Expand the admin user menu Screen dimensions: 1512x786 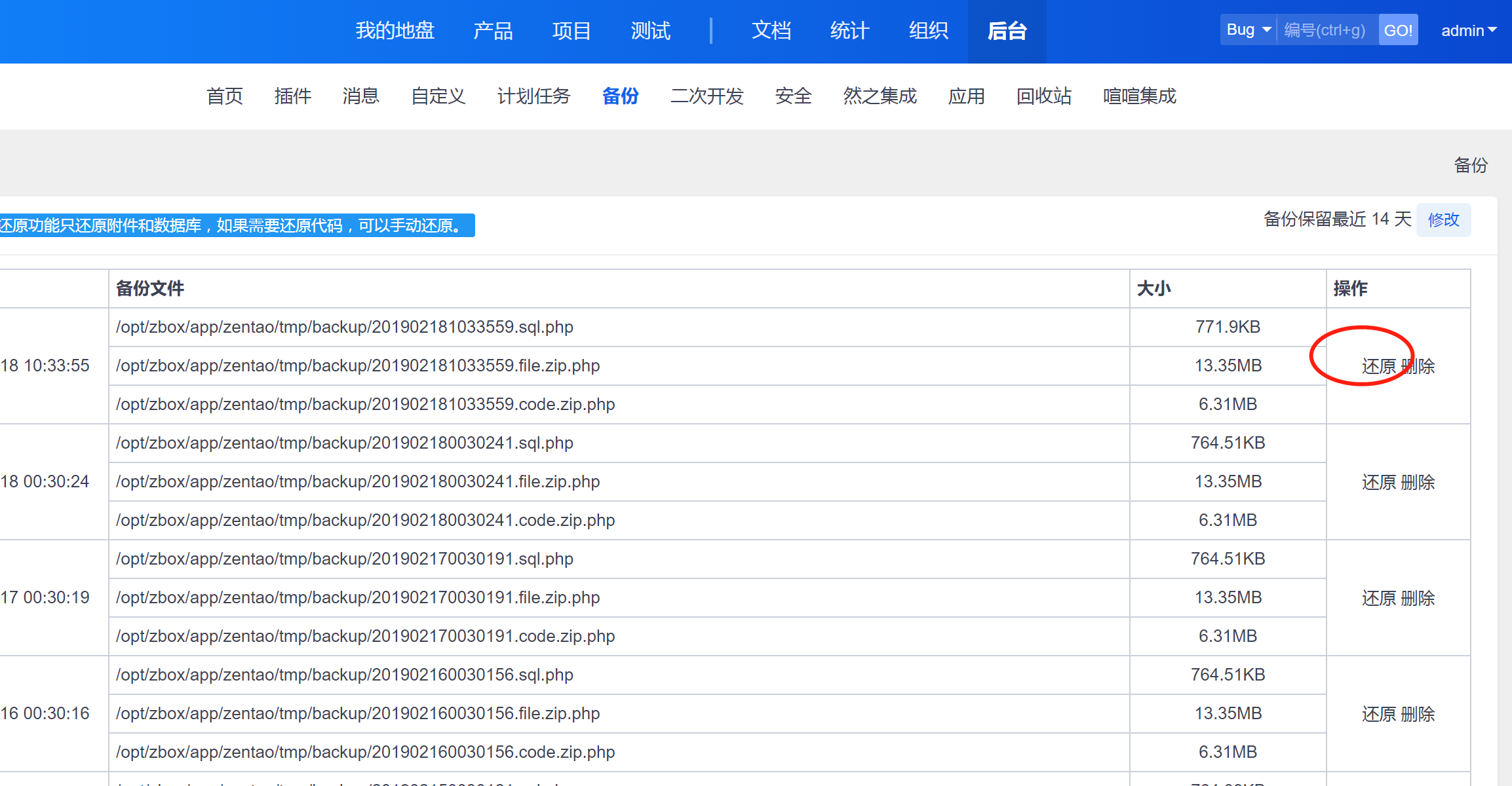[x=1468, y=31]
